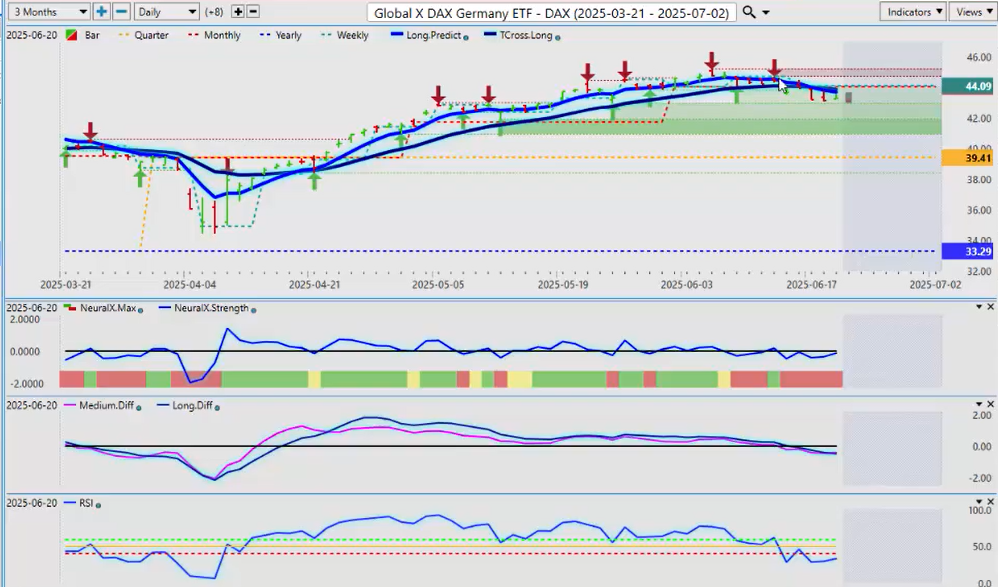
Task: Click the settings dot beside TCross.Long
Action: pos(558,38)
